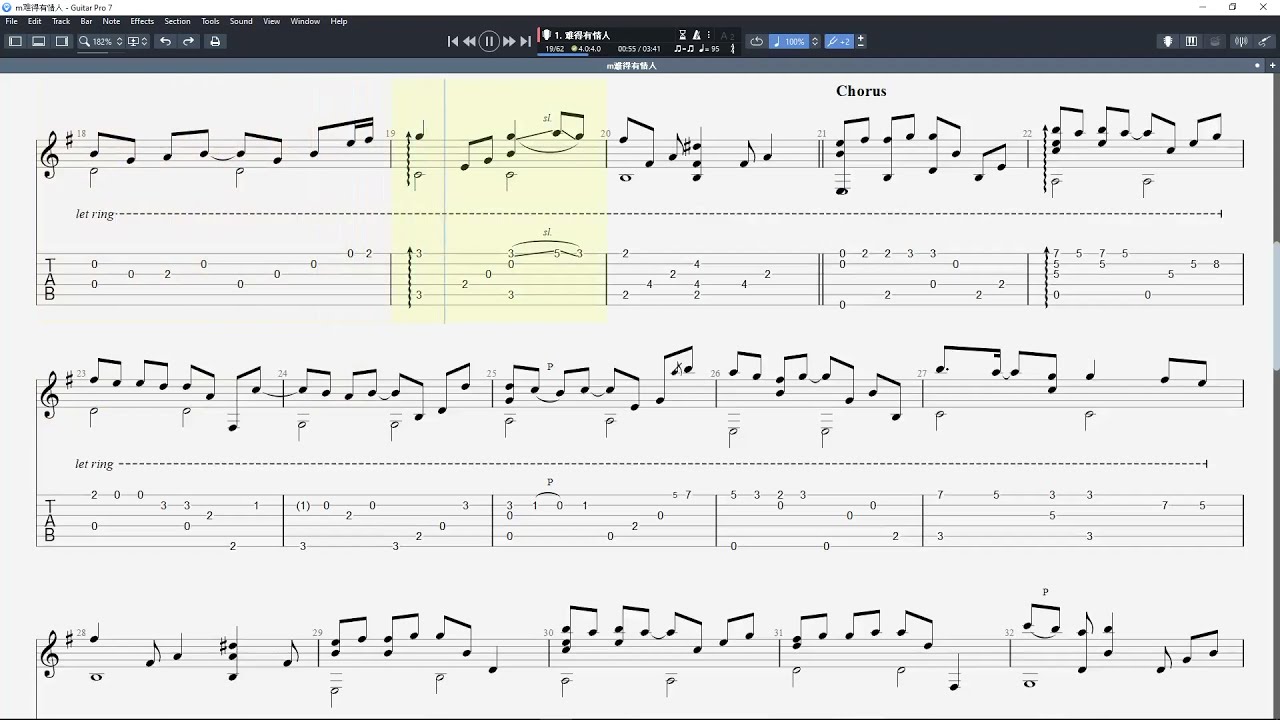Viewport: 1280px width, 720px height.
Task: Open the Edit menu
Action: tap(35, 21)
